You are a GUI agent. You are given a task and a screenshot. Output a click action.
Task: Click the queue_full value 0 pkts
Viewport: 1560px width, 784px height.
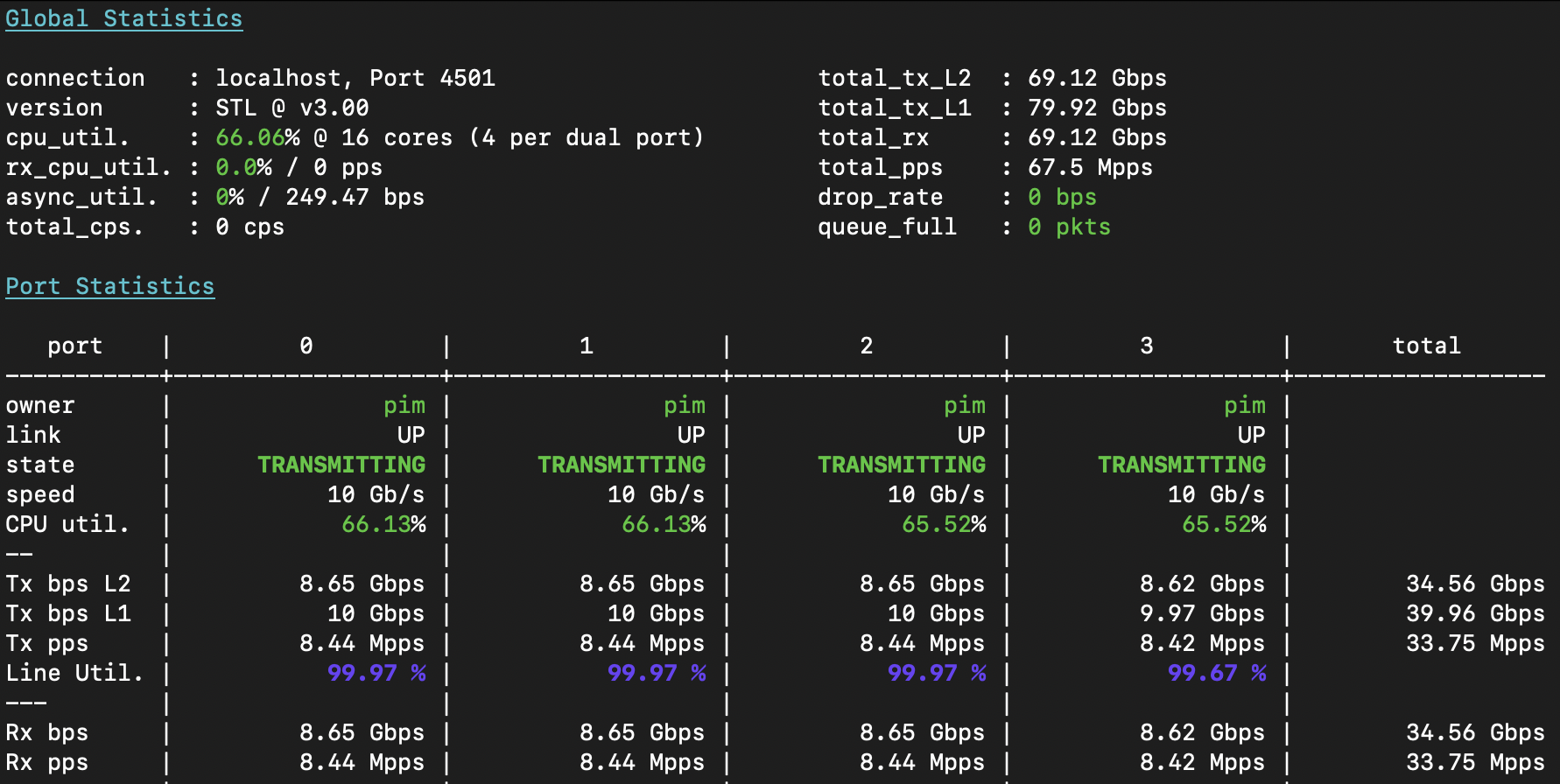1068,227
